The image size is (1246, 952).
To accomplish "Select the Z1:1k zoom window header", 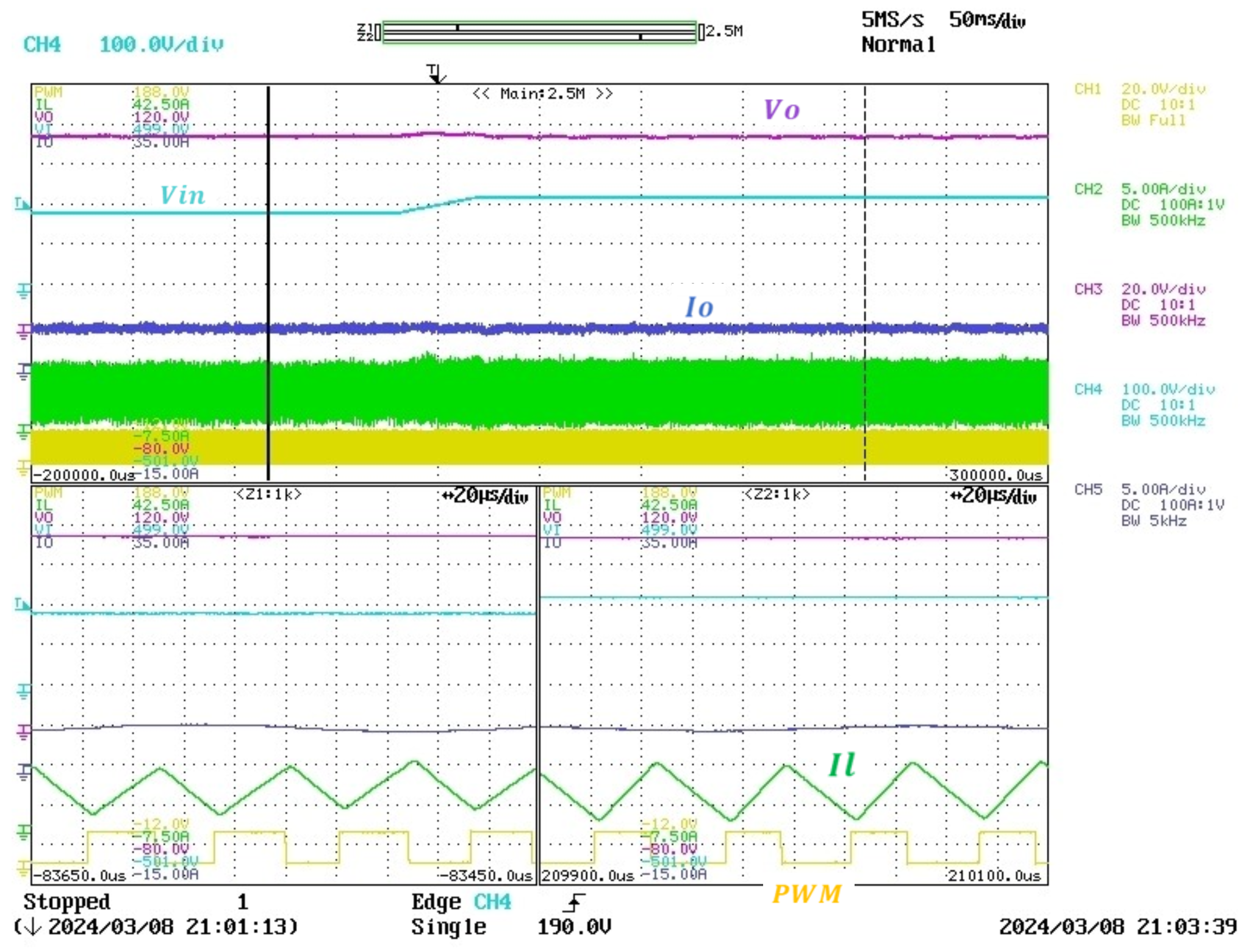I will [x=269, y=495].
